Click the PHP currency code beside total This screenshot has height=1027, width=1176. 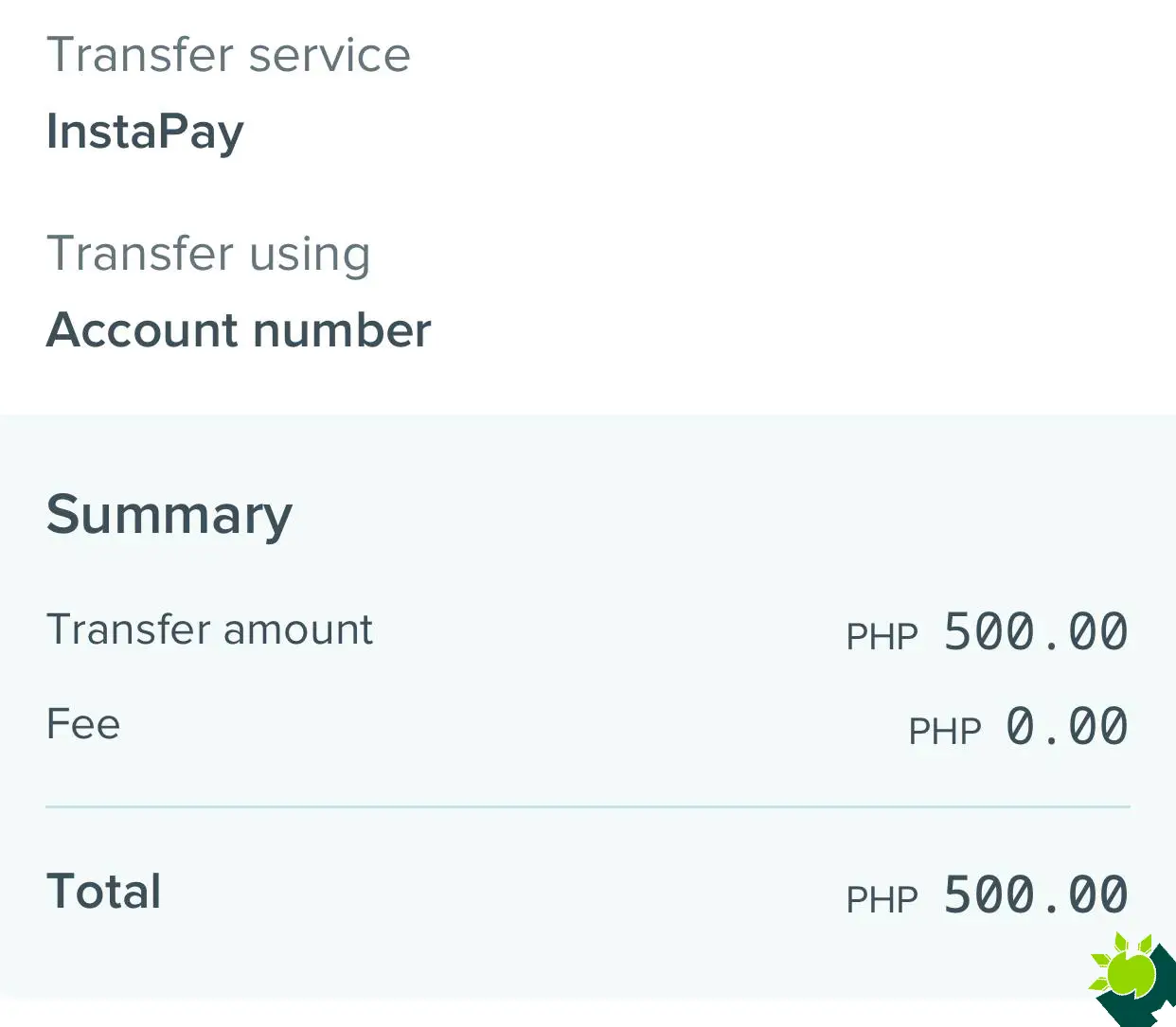(x=882, y=899)
